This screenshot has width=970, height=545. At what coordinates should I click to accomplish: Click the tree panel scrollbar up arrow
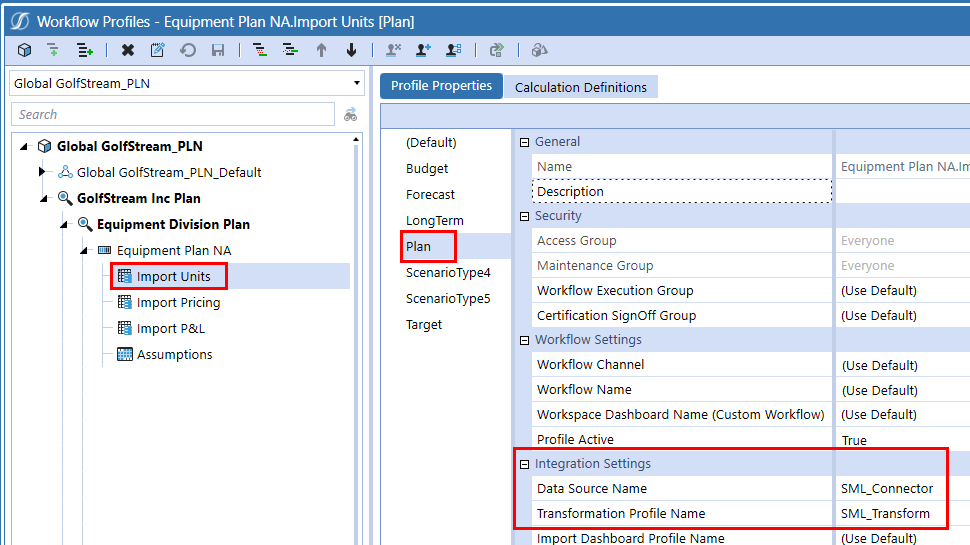tap(356, 140)
